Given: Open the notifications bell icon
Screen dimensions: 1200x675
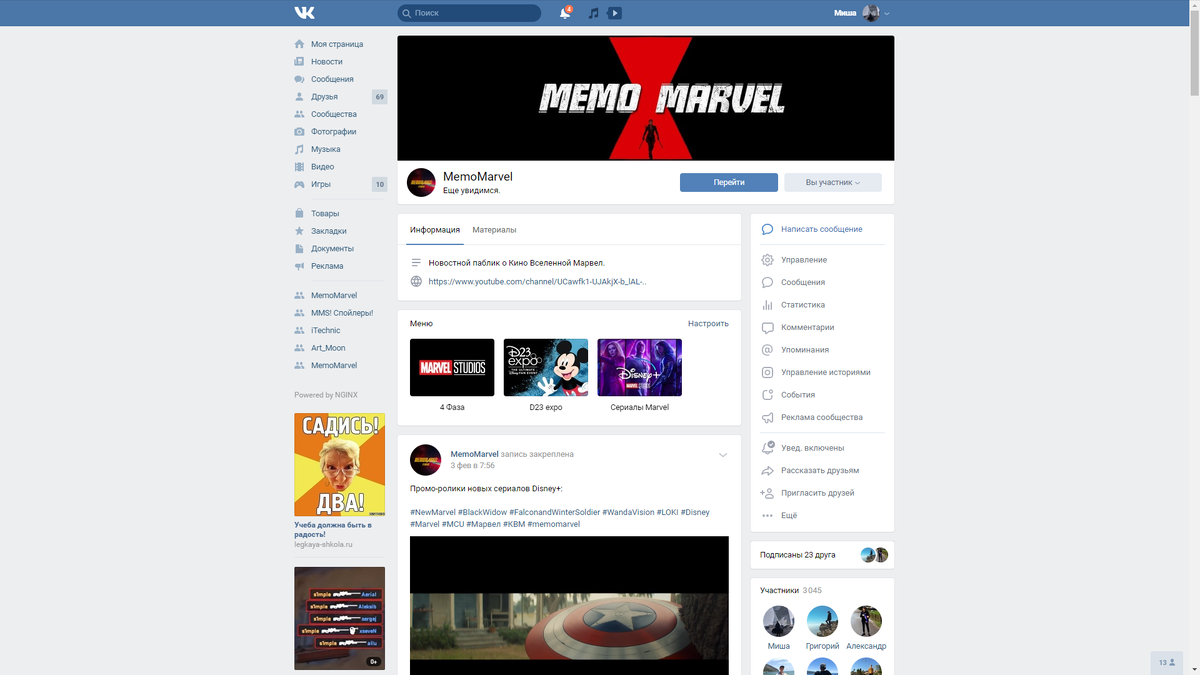Looking at the screenshot, I should (565, 13).
